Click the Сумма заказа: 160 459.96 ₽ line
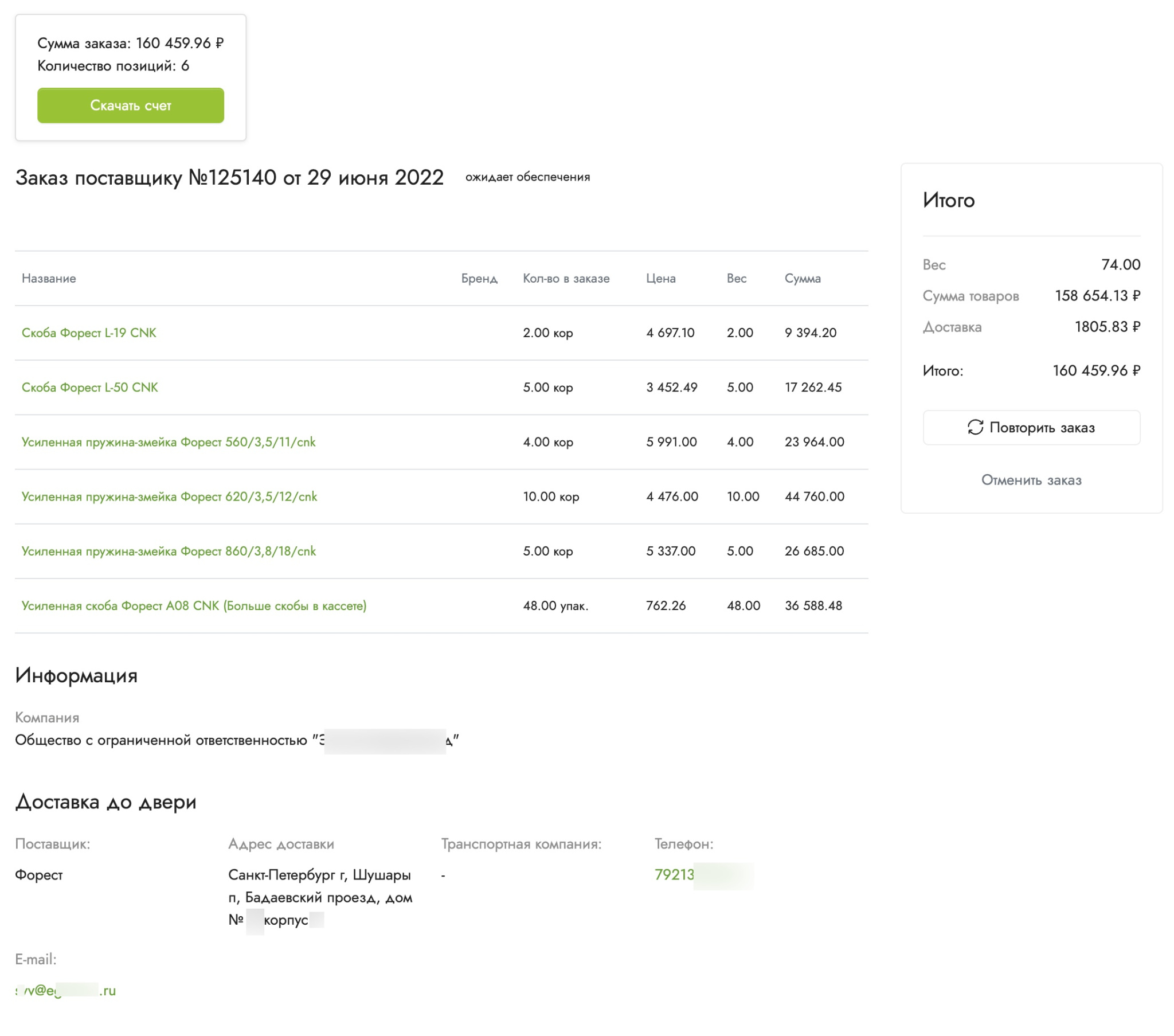 click(x=130, y=43)
